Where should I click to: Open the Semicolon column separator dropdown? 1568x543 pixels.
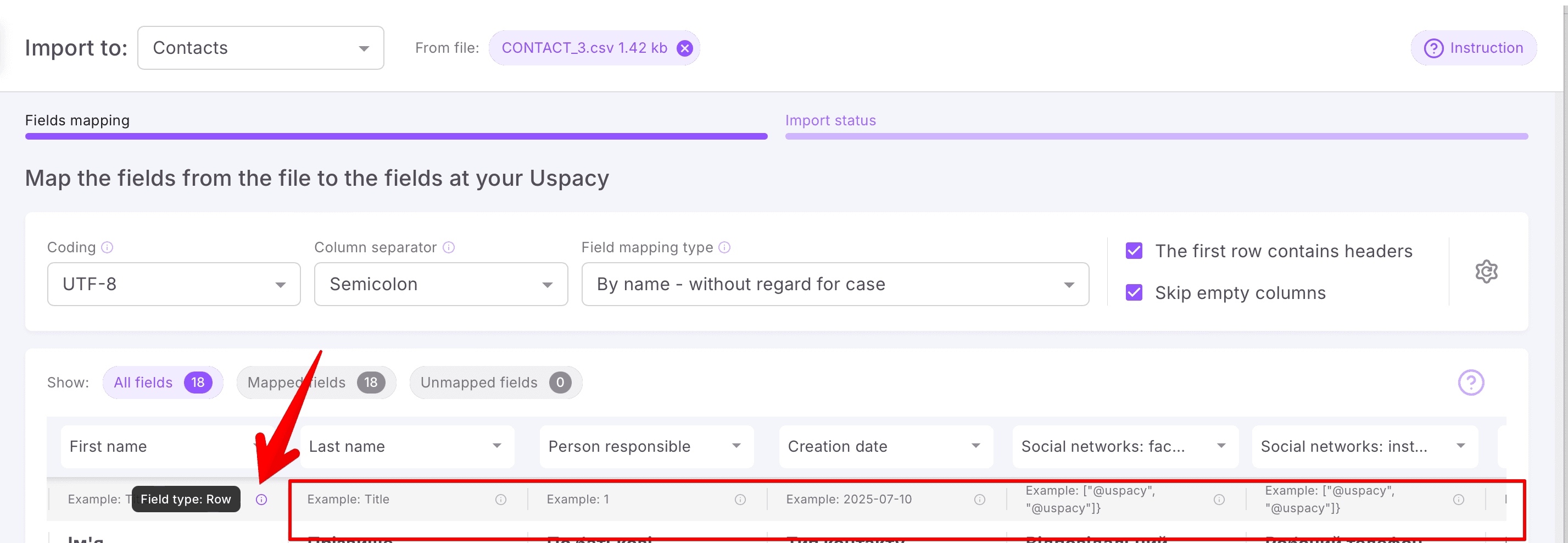click(x=440, y=284)
